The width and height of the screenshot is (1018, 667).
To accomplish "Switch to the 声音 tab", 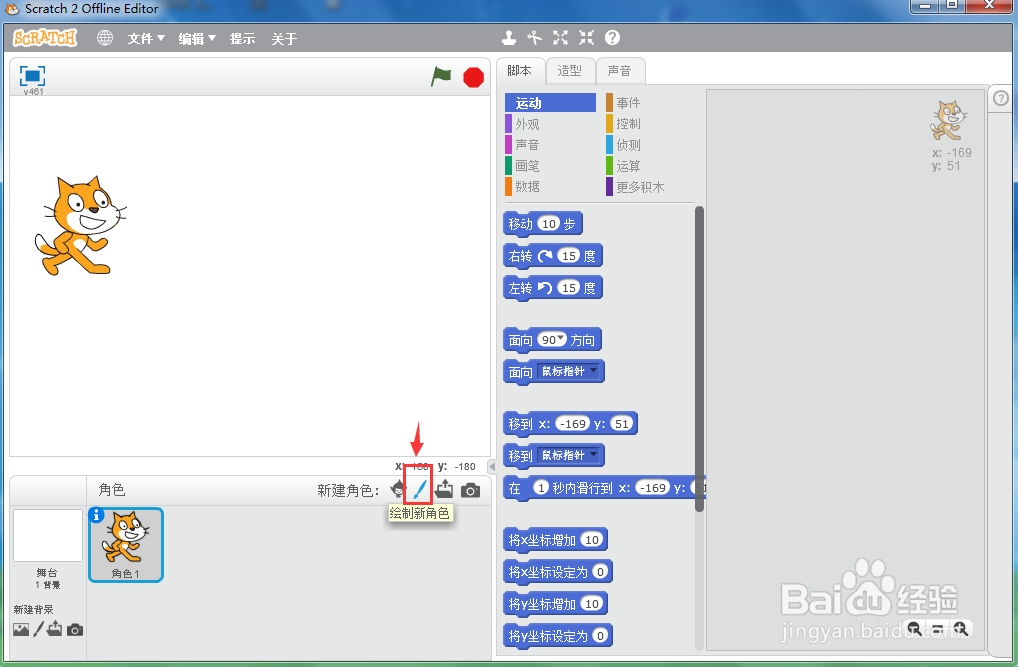I will (x=620, y=71).
